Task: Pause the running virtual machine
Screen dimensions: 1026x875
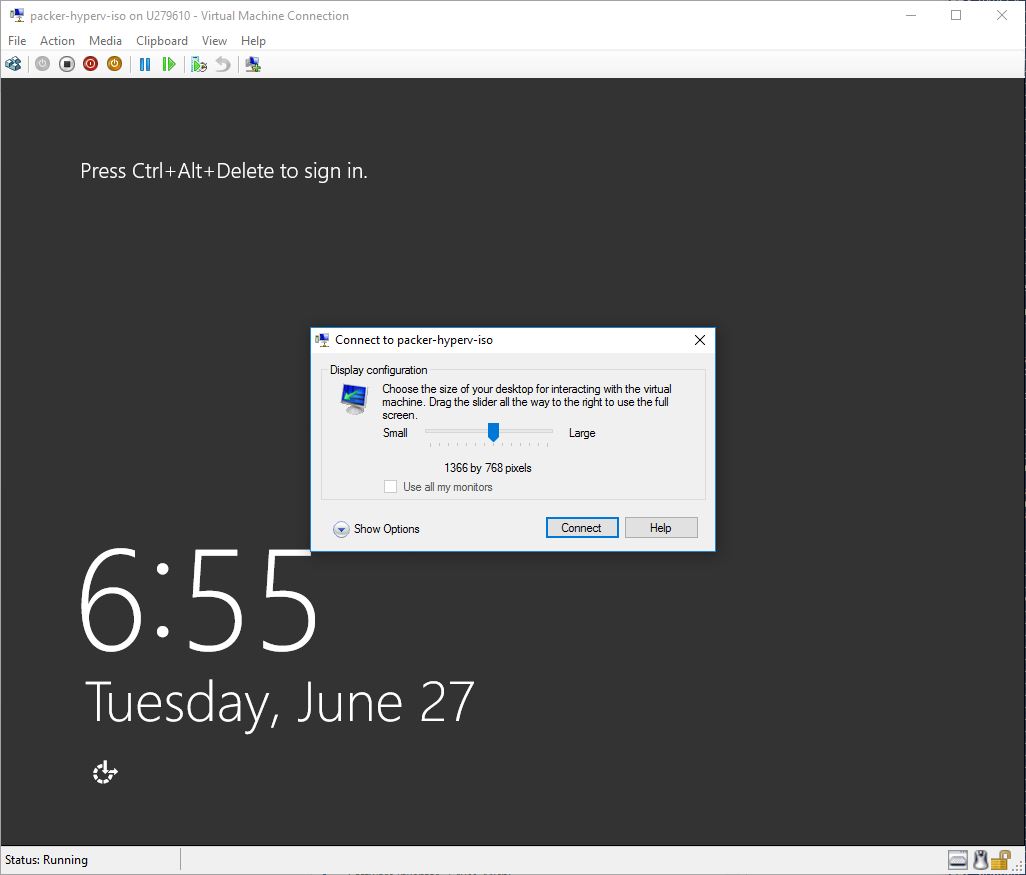Action: pos(144,63)
